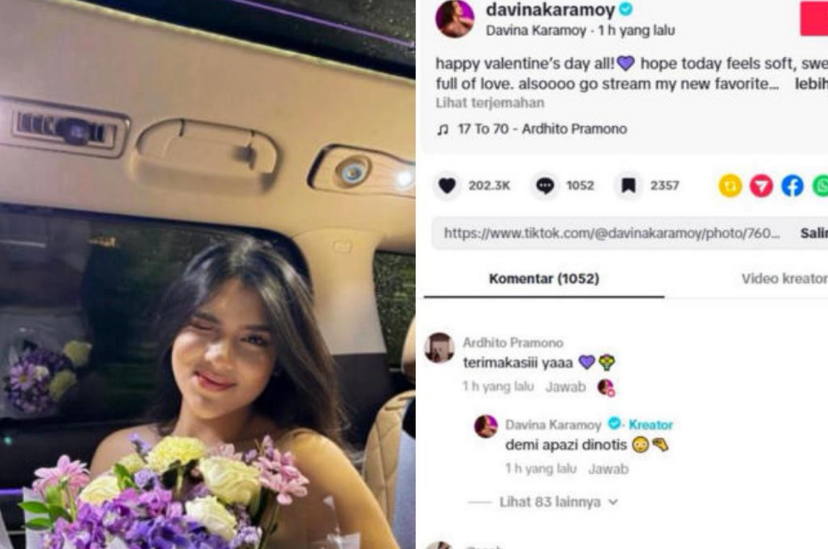828x549 pixels.
Task: Expand 'Lihat 83 lainnya' replies
Action: click(550, 501)
